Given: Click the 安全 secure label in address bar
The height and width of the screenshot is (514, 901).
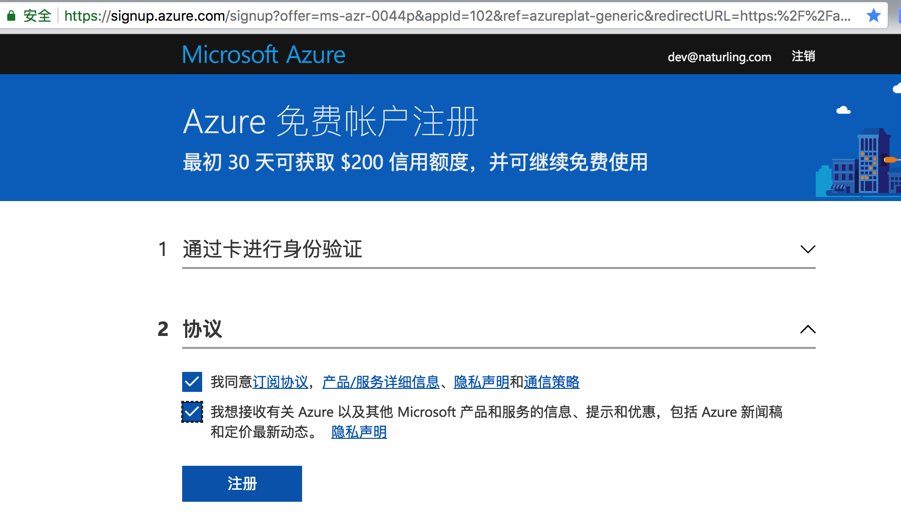Looking at the screenshot, I should [x=37, y=16].
